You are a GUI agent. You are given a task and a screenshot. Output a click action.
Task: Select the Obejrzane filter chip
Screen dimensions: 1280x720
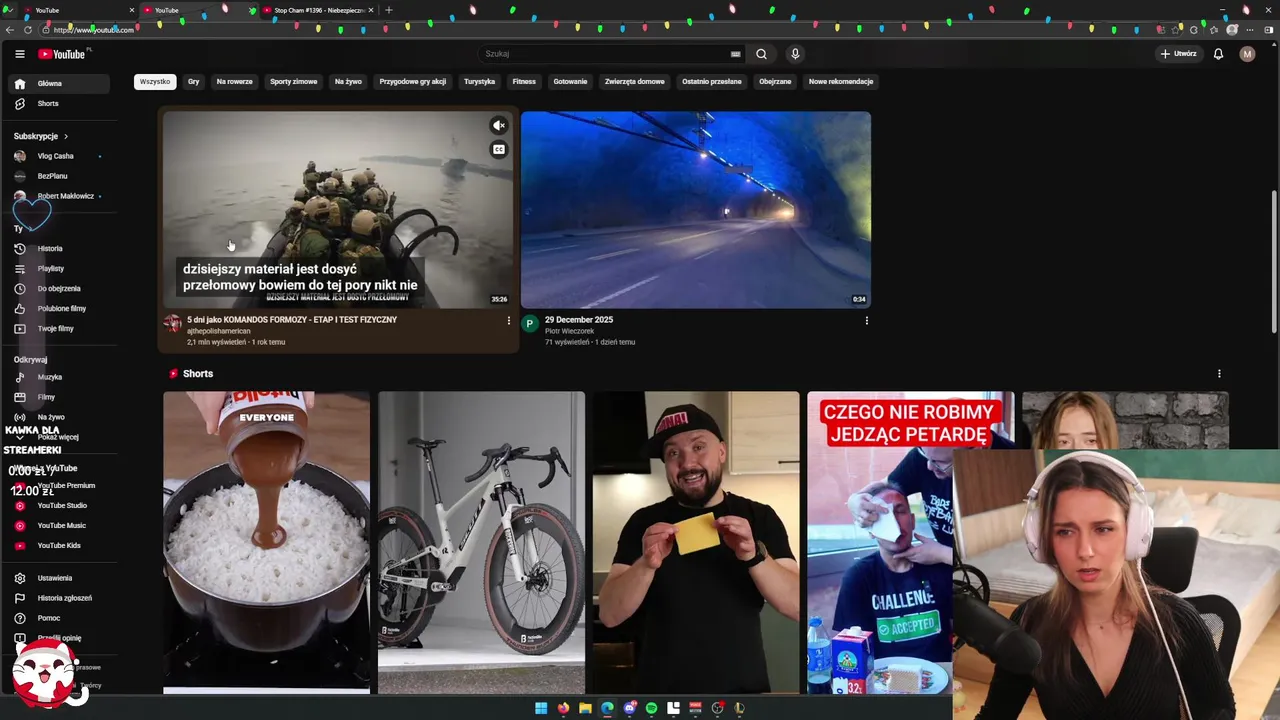pyautogui.click(x=775, y=82)
